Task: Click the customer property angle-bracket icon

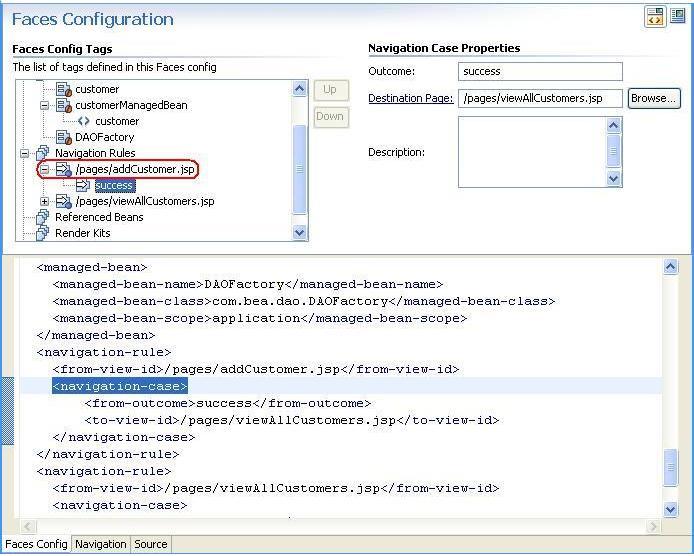Action: click(x=84, y=121)
